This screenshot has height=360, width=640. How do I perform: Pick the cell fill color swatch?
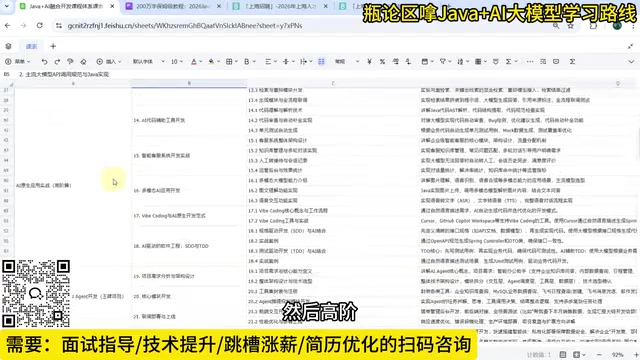pos(211,62)
